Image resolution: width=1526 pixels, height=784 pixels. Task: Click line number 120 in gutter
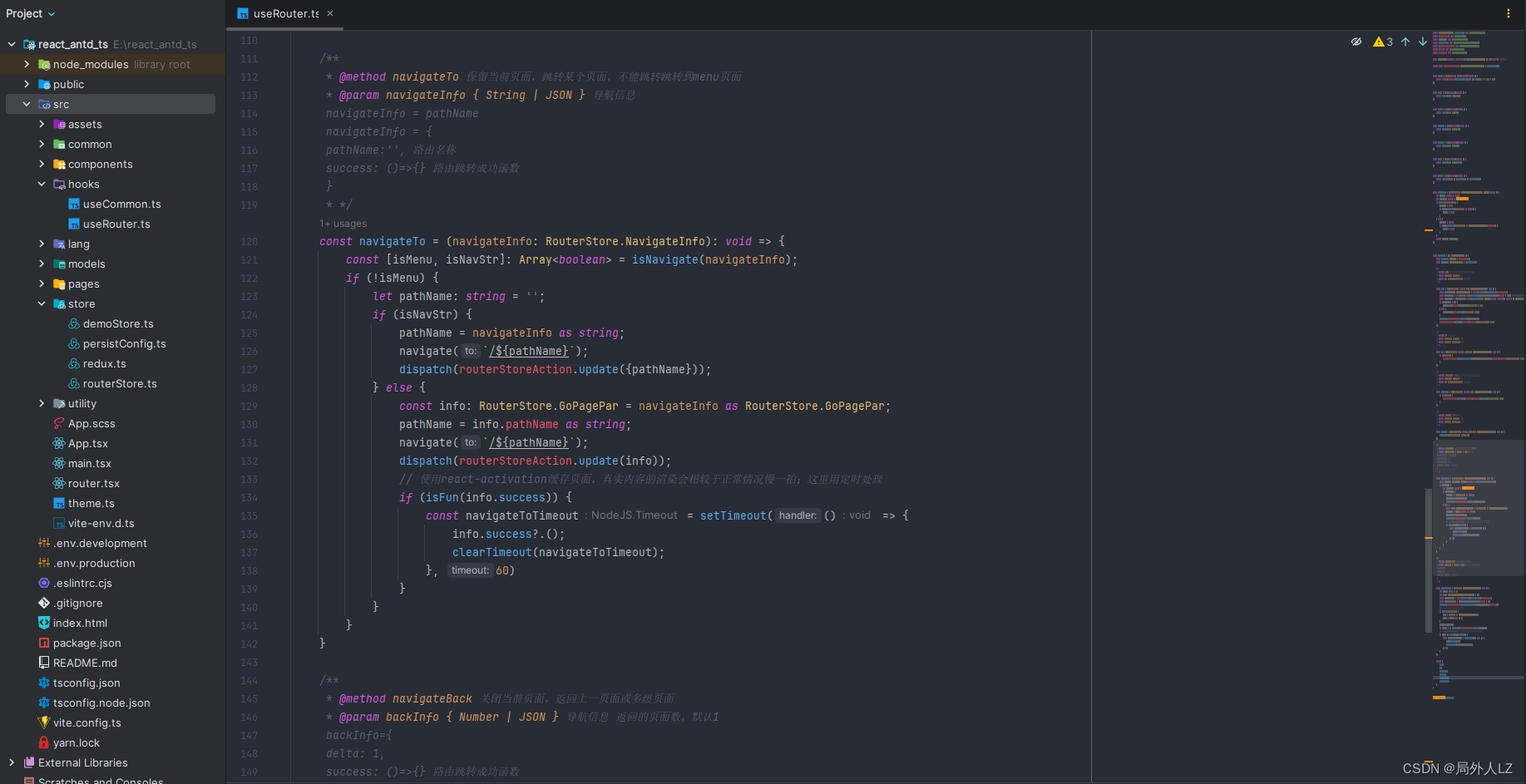(x=249, y=241)
